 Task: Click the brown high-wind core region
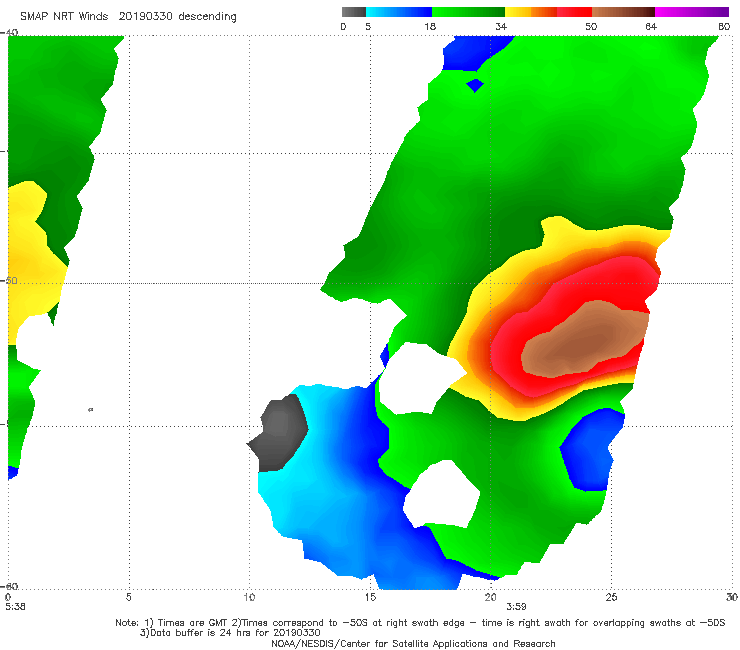point(585,338)
